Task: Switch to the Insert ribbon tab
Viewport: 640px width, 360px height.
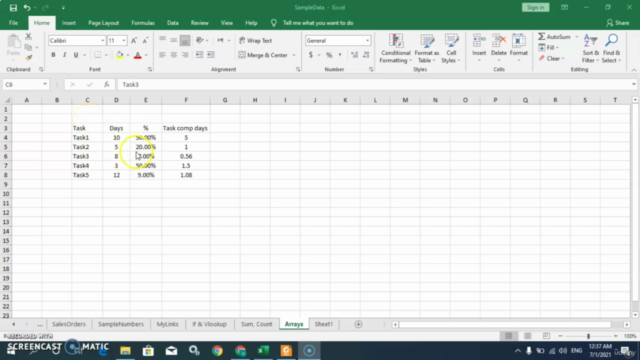Action: coord(69,23)
